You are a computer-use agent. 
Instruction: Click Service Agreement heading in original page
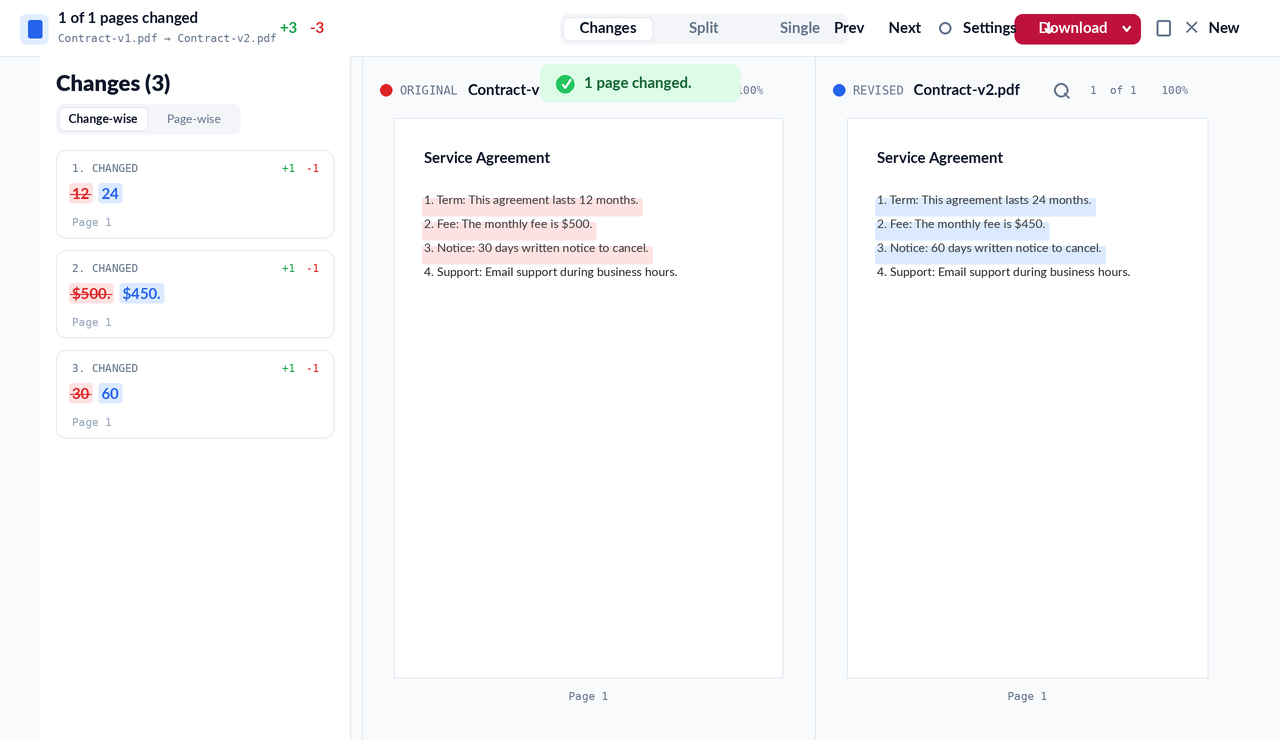point(487,158)
